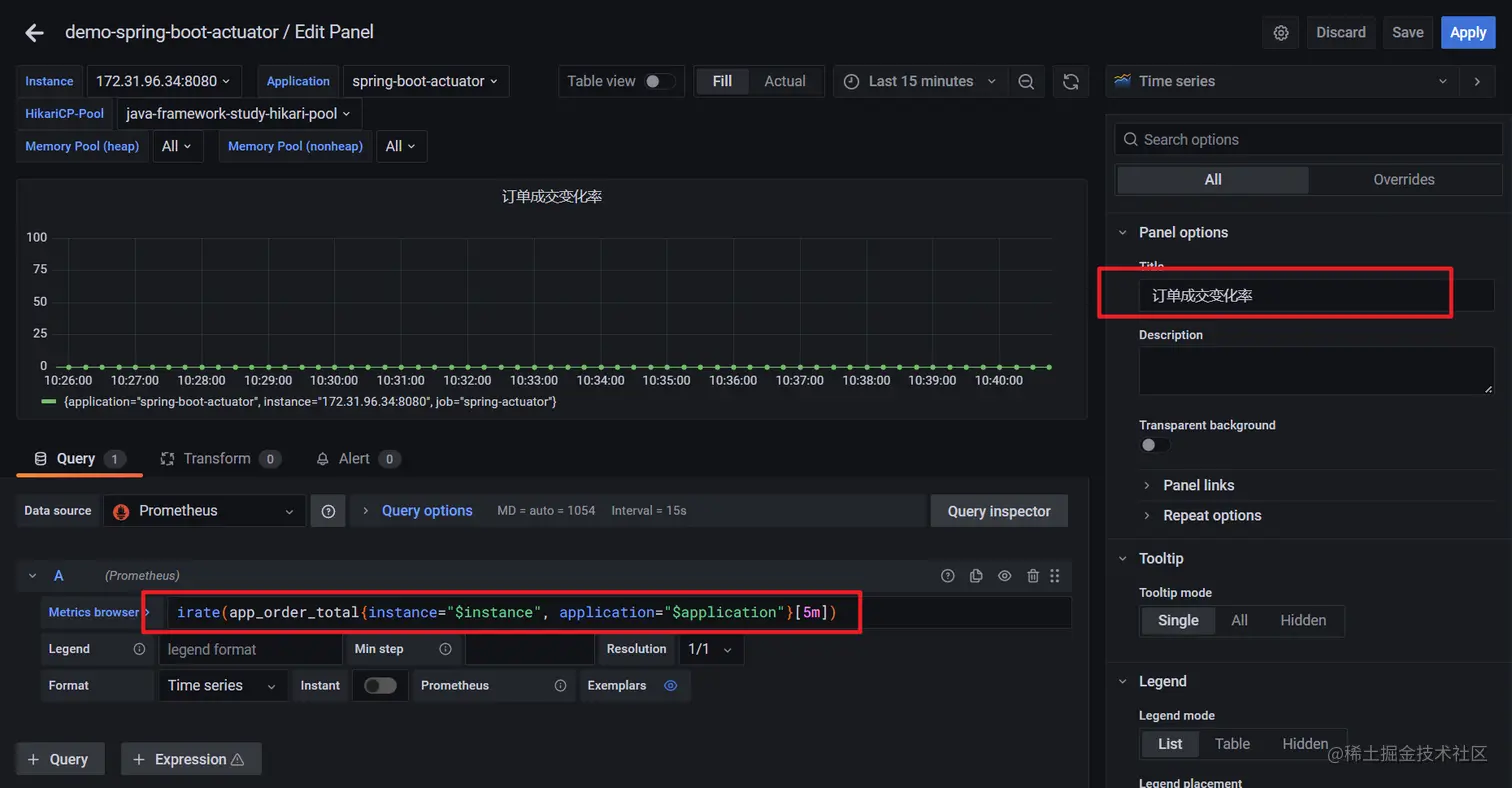Duplicate query A with copy icon
The image size is (1512, 788).
tap(976, 575)
